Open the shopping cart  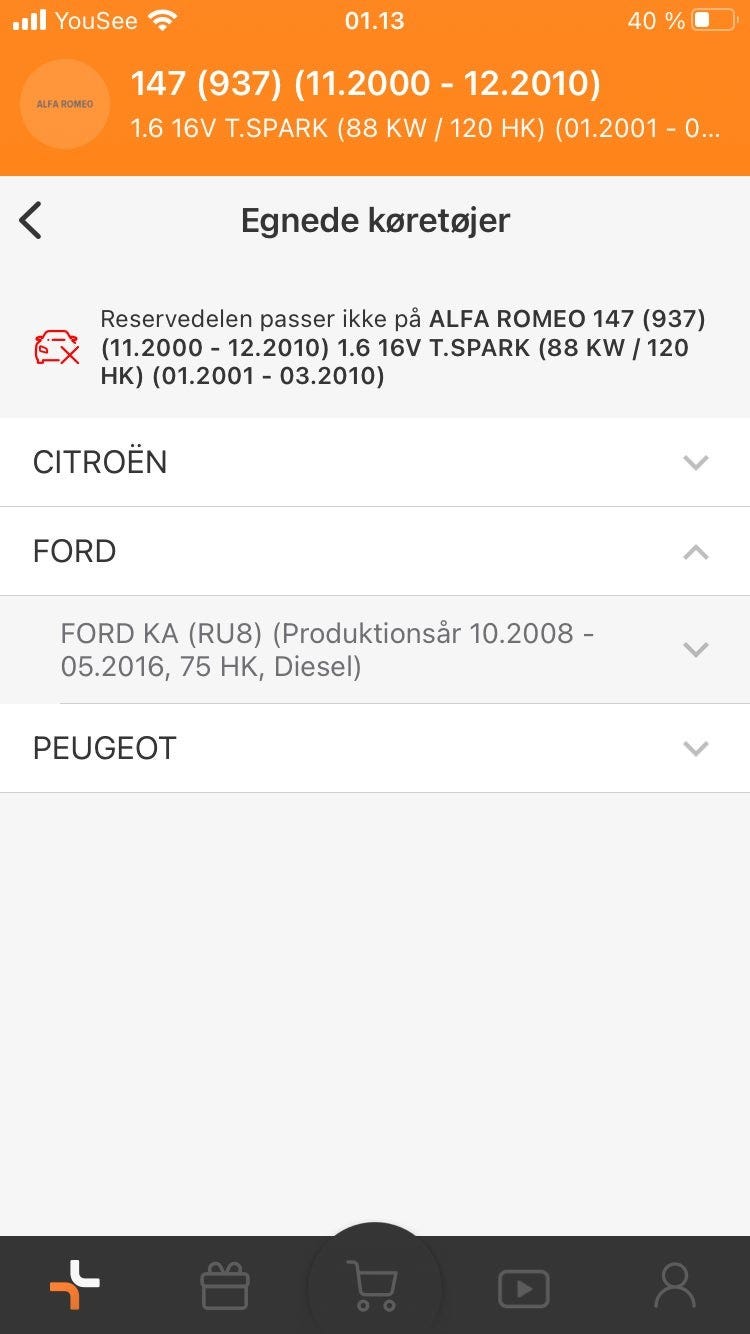click(373, 1285)
